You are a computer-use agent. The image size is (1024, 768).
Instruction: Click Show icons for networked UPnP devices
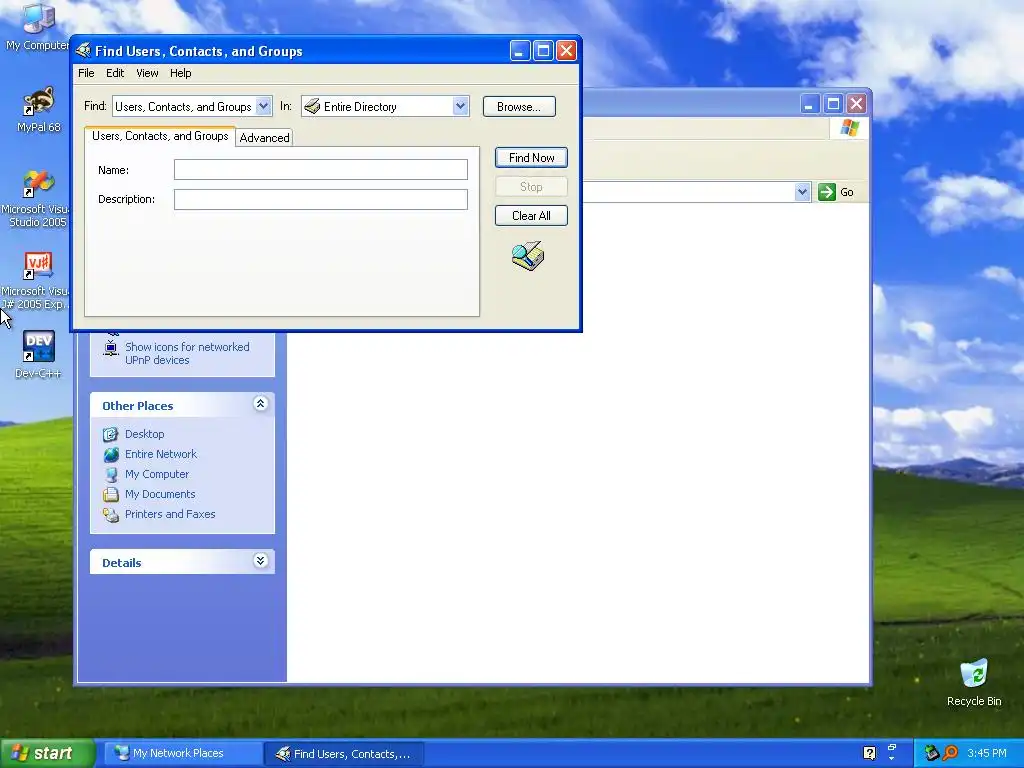coord(187,353)
